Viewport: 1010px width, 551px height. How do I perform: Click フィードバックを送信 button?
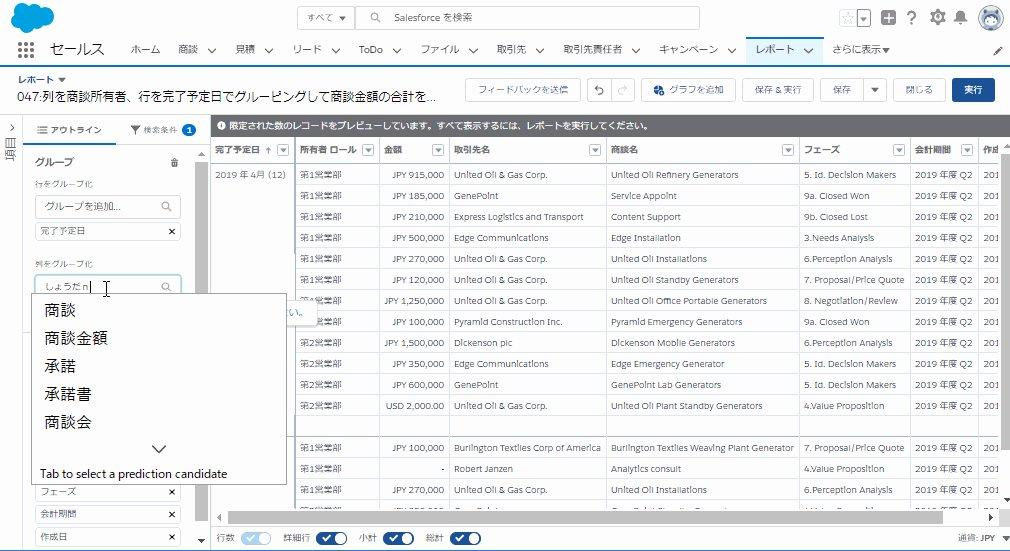[x=523, y=90]
